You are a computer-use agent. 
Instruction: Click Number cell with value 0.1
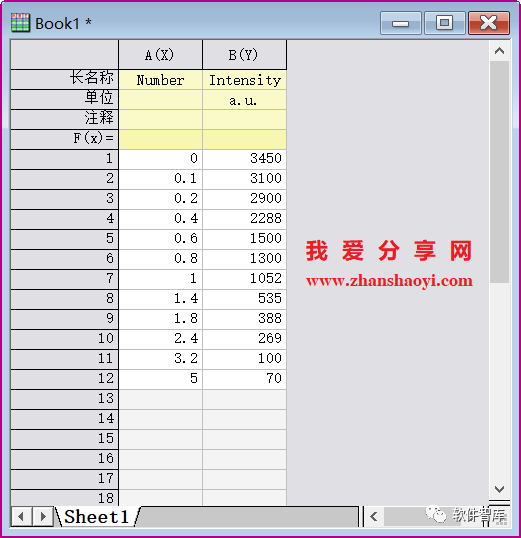(160, 179)
